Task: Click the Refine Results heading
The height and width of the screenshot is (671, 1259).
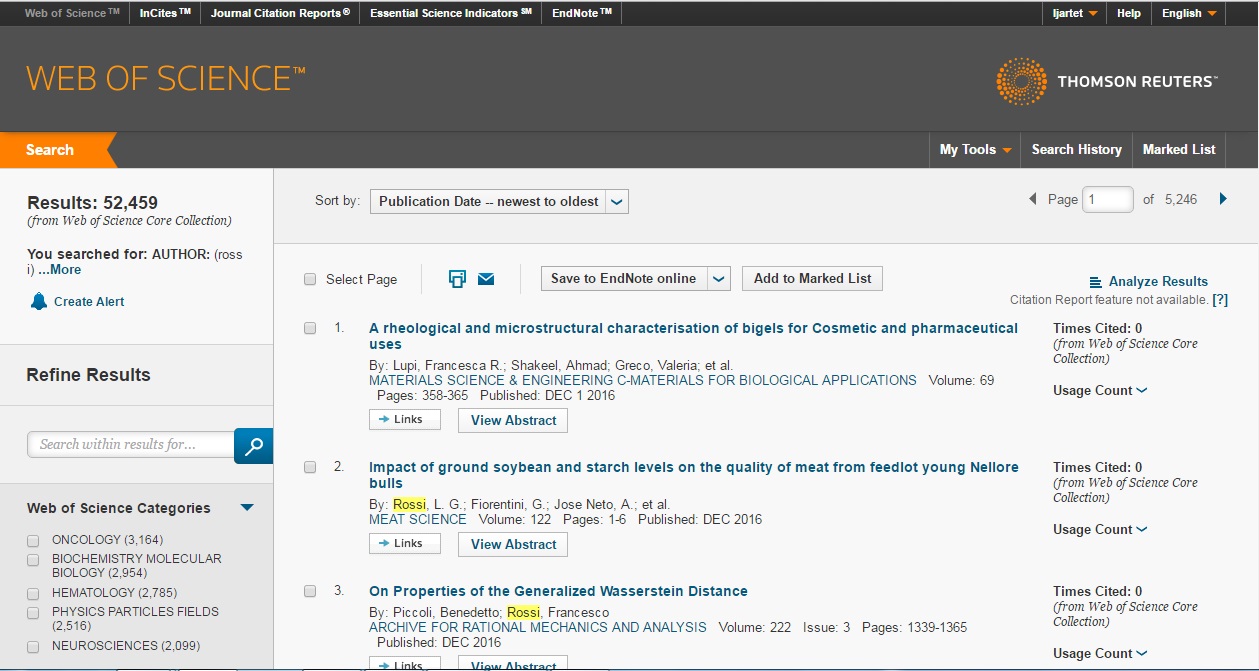Action: pyautogui.click(x=88, y=375)
